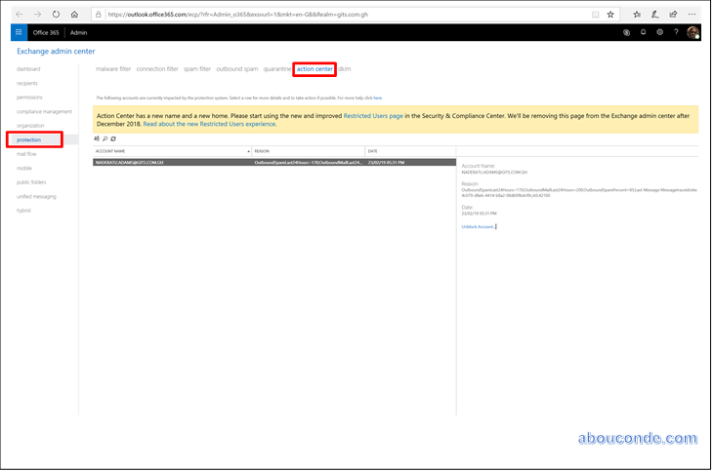Go to browser home page icon
714x471 pixels.
(74, 14)
